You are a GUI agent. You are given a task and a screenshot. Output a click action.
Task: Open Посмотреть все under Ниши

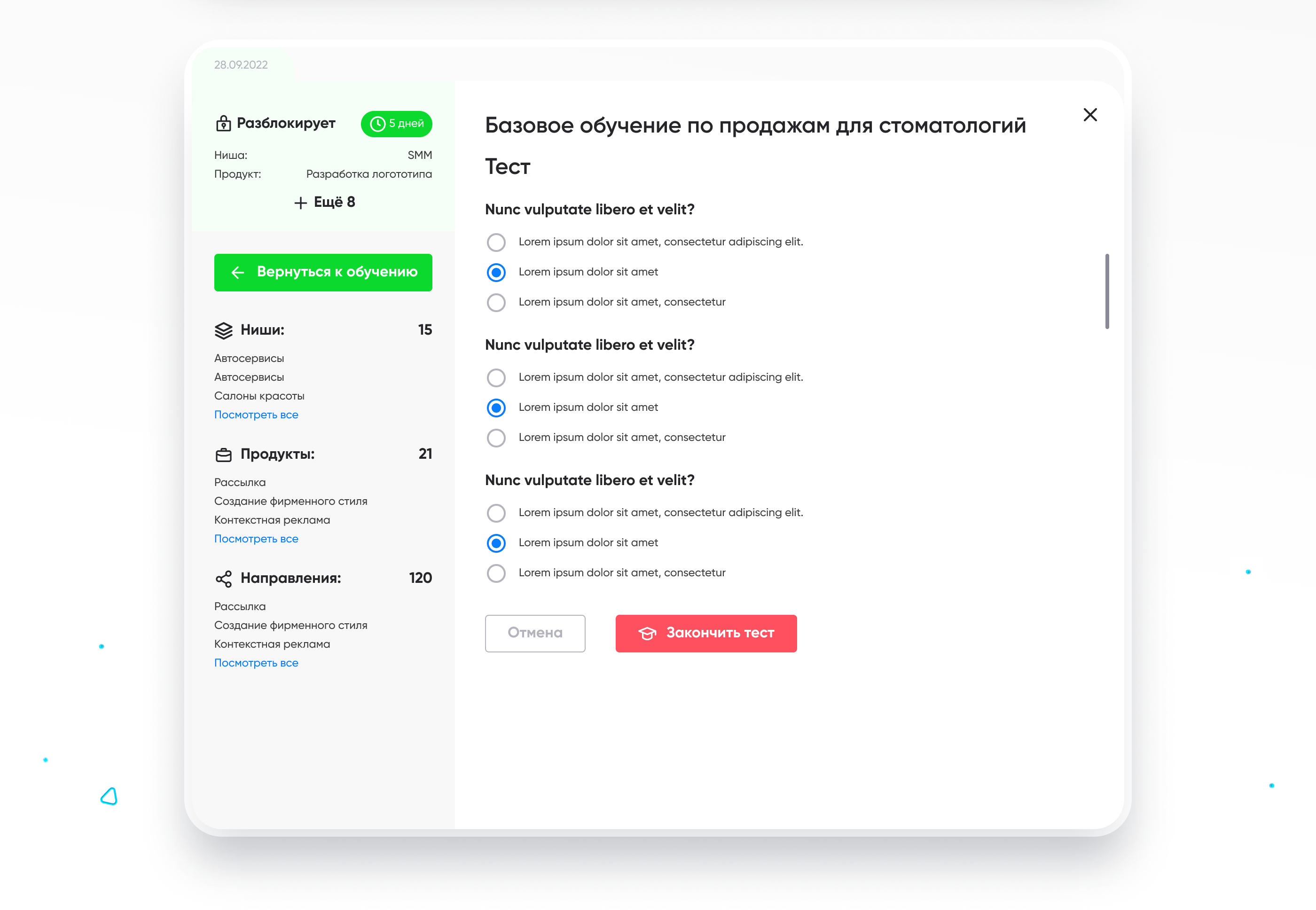click(x=256, y=415)
